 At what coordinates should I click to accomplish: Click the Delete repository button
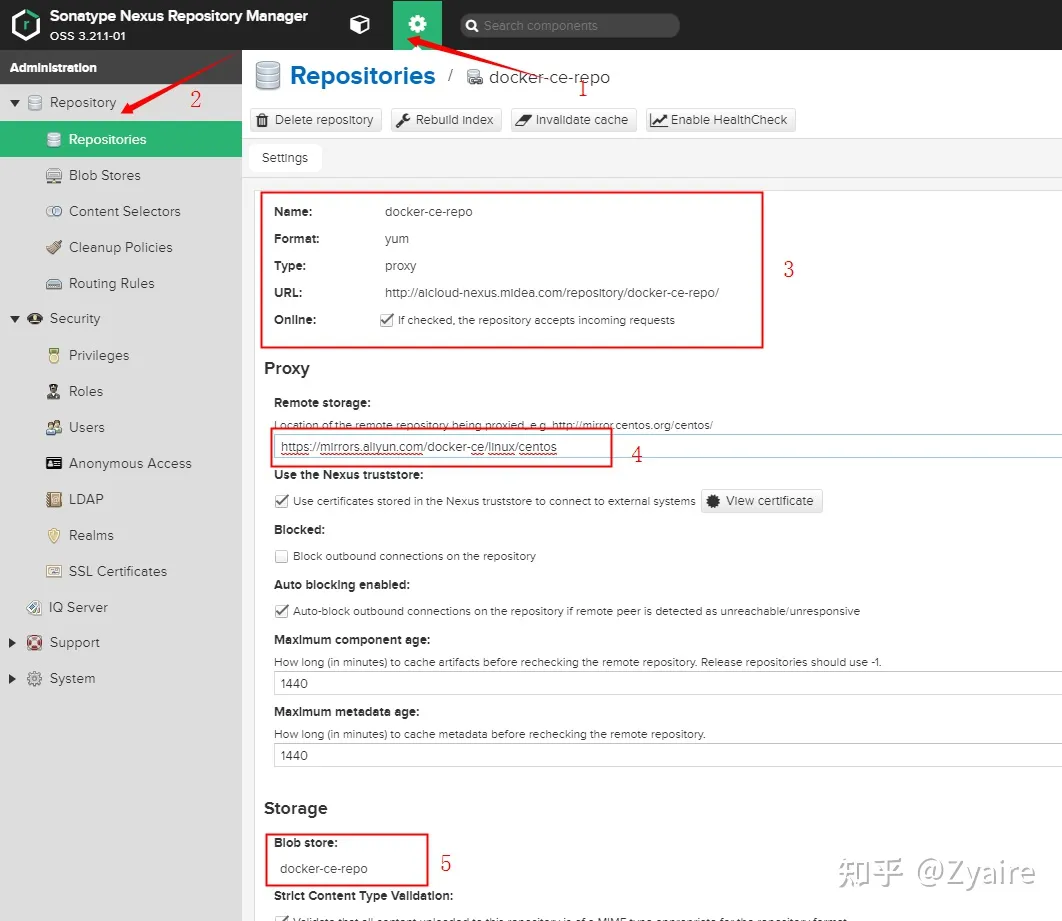(316, 120)
